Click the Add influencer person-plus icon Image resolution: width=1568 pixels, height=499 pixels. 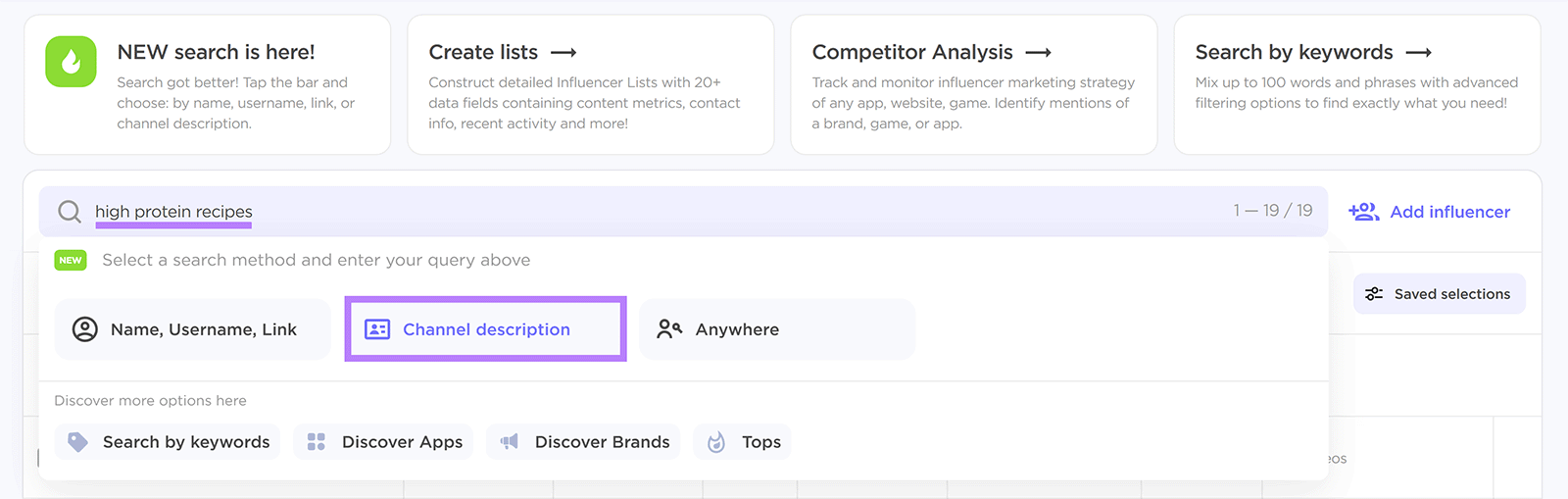click(x=1363, y=212)
